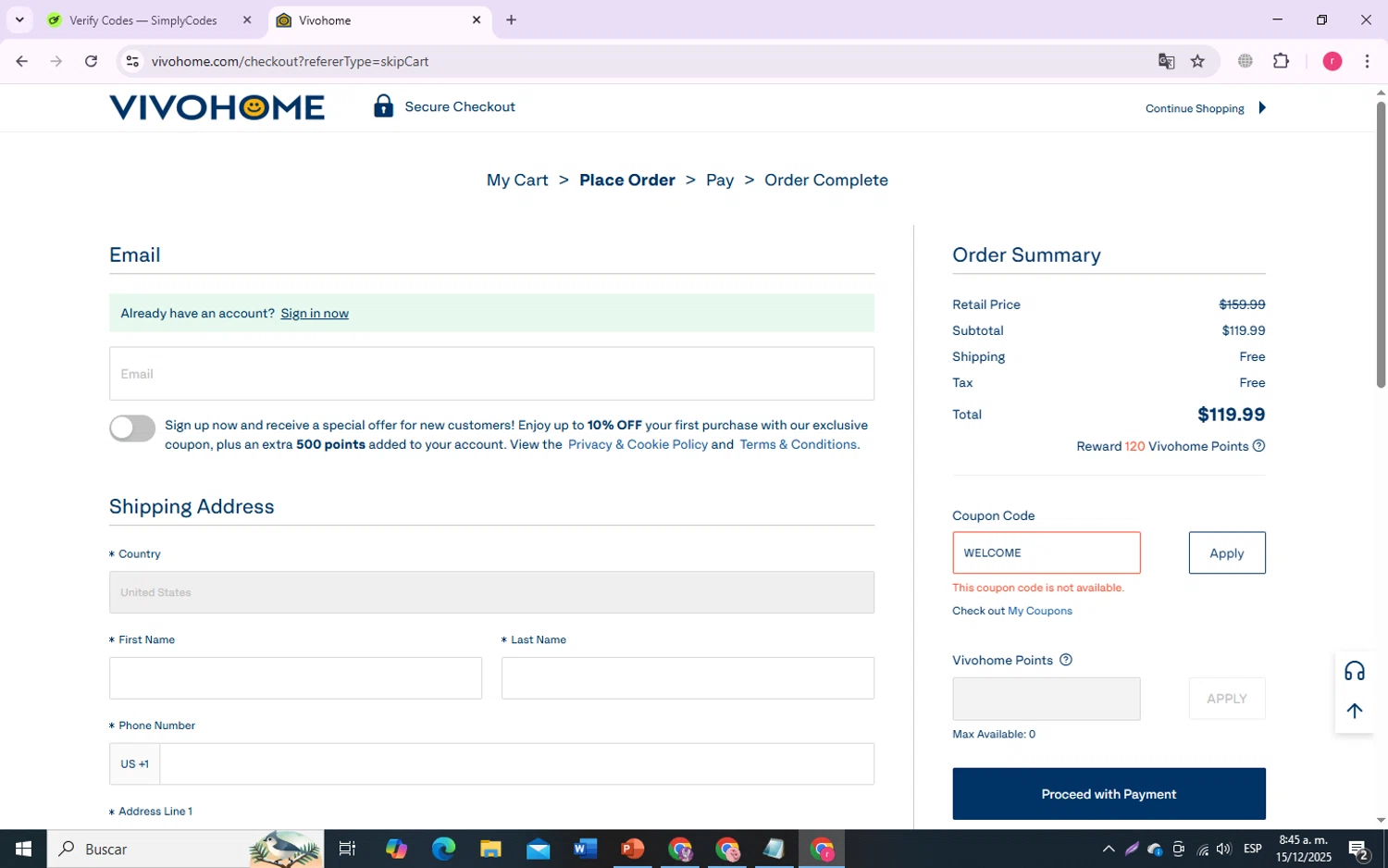Click the site information icon in address bar

coord(132,61)
